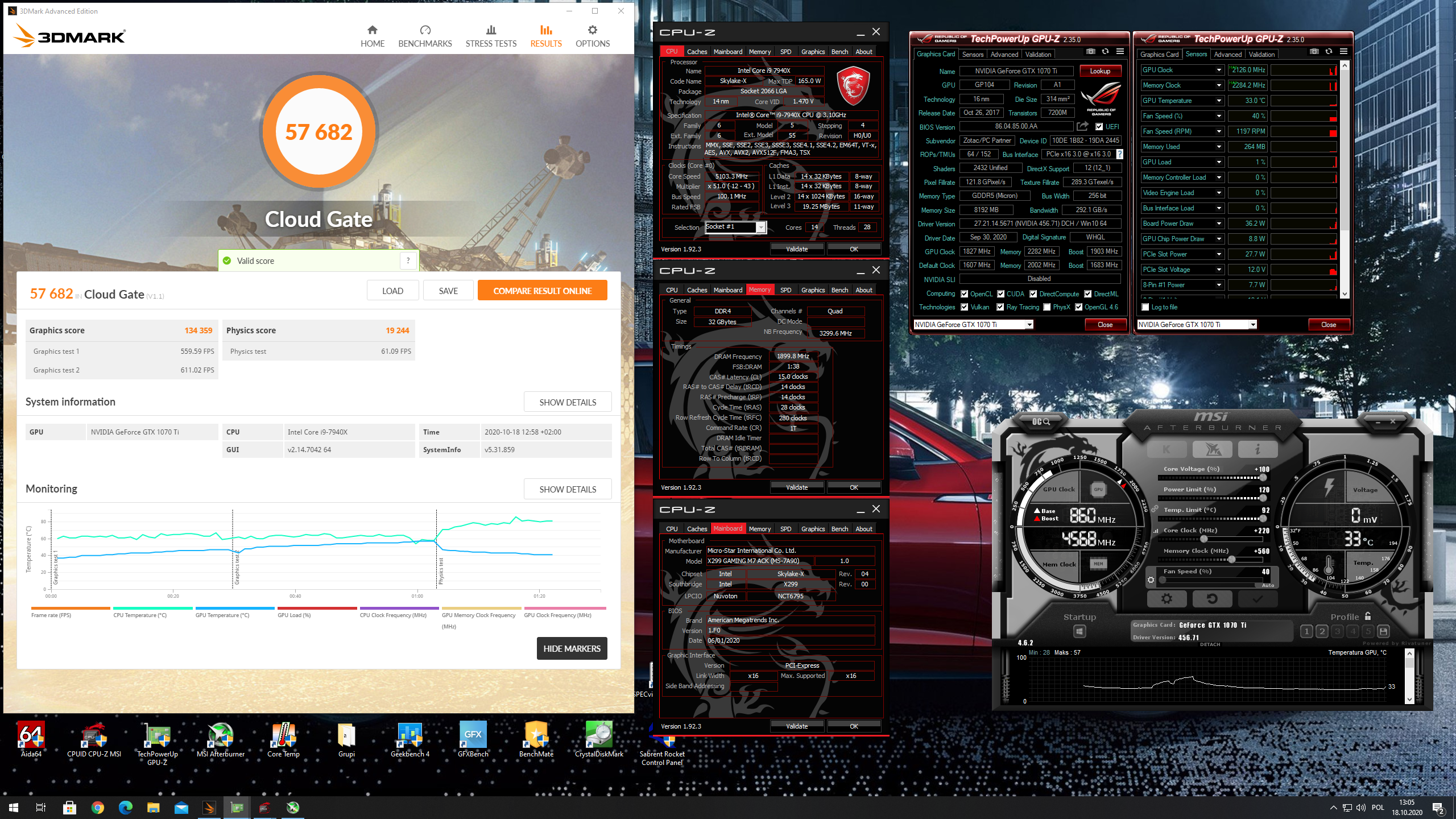Open notification center in system tray
This screenshot has height=819, width=1456.
1438,808
